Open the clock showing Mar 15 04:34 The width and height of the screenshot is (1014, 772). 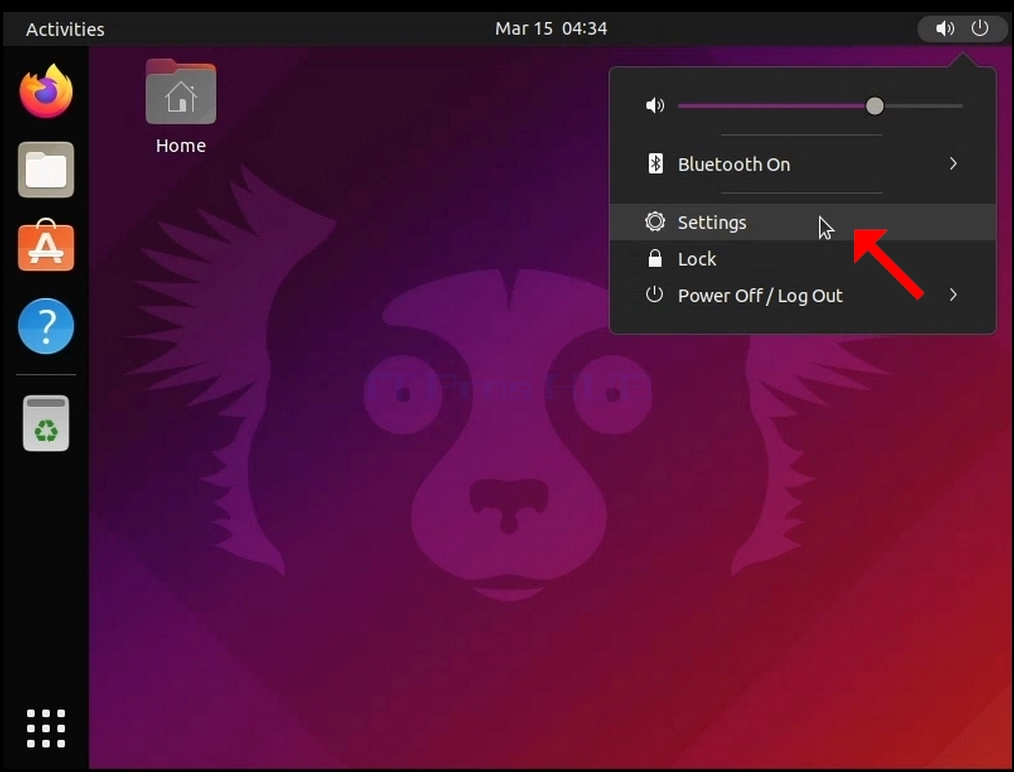[551, 28]
